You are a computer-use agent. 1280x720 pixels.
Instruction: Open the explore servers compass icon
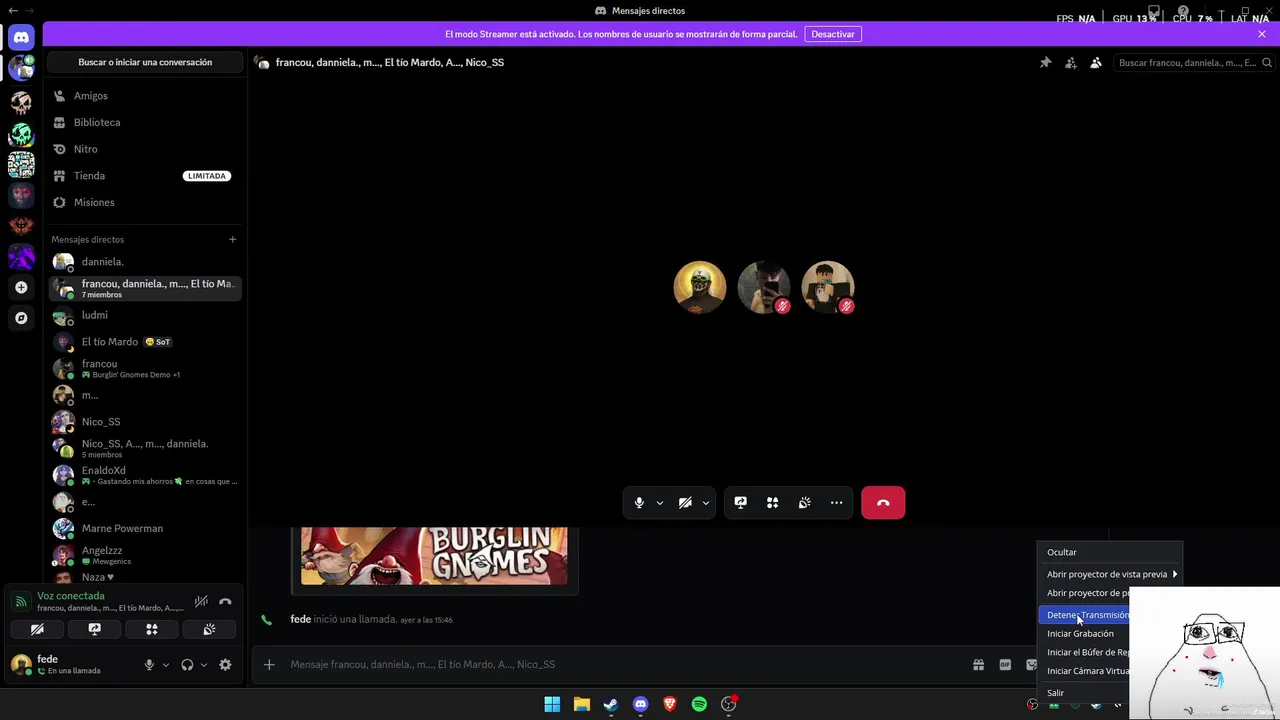21,318
